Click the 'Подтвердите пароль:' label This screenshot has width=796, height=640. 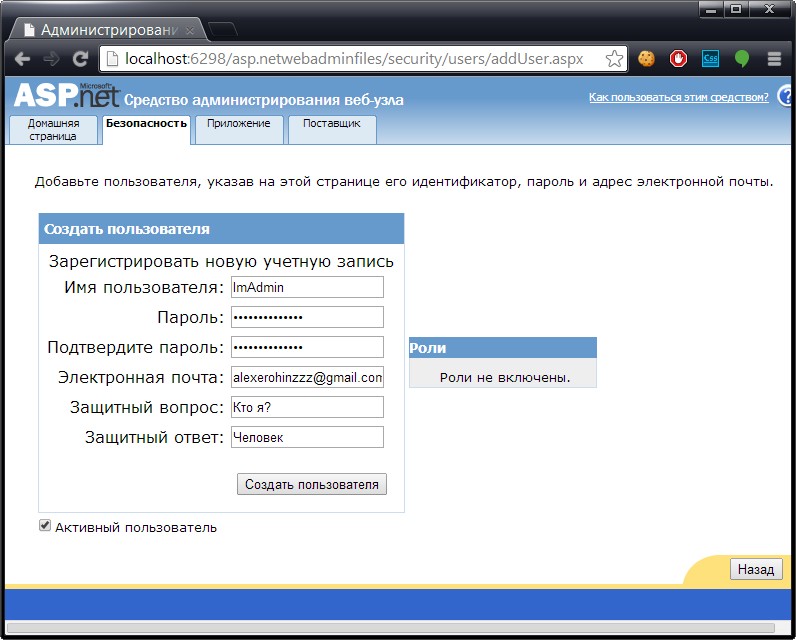tap(136, 347)
